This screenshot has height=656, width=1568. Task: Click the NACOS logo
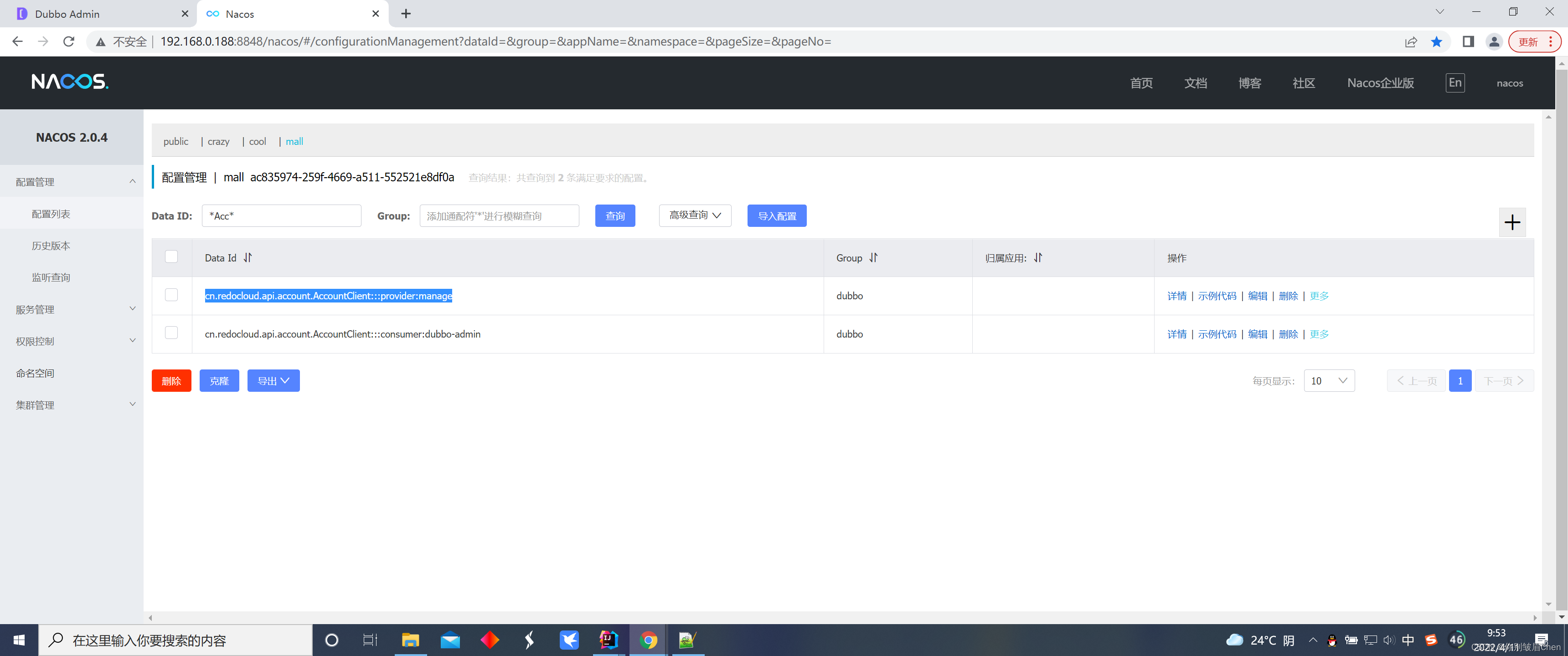[x=69, y=82]
